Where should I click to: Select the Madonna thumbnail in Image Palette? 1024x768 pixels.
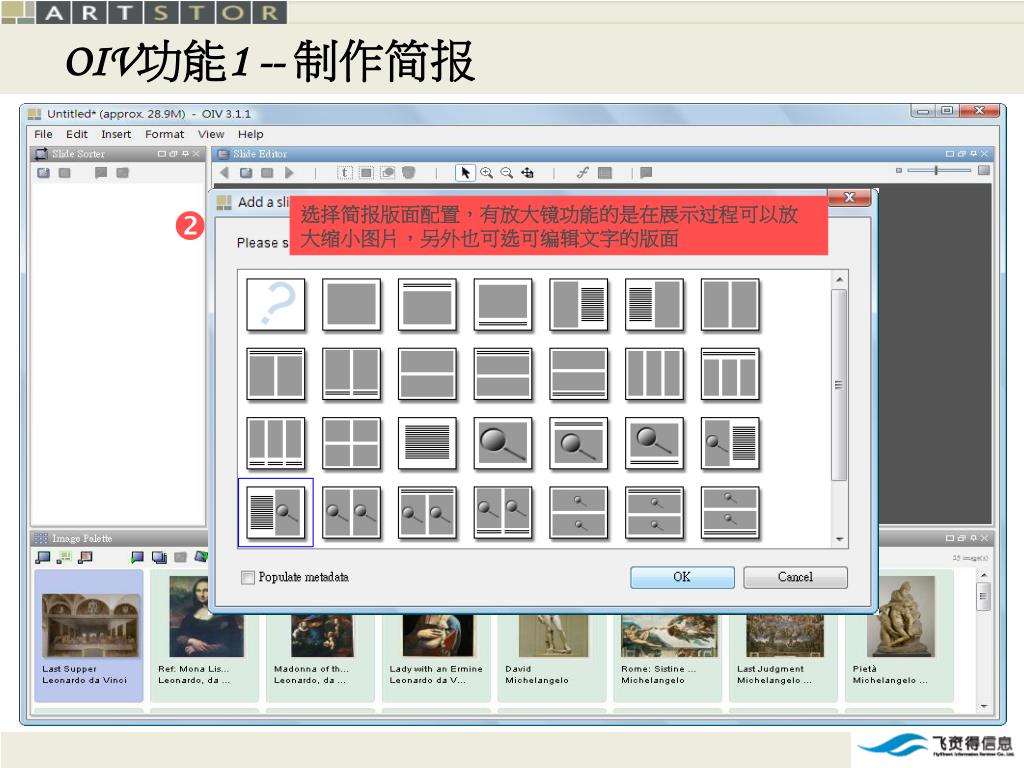(x=320, y=658)
